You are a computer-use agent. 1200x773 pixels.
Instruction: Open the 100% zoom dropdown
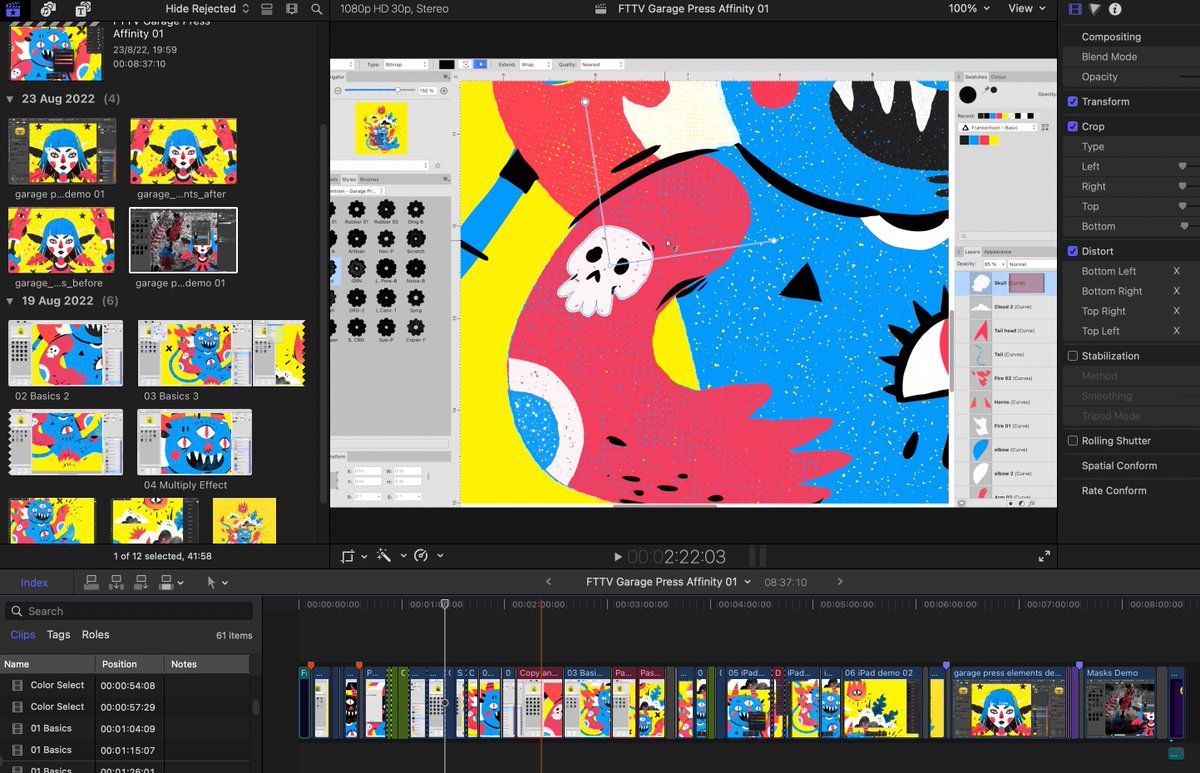pyautogui.click(x=969, y=8)
